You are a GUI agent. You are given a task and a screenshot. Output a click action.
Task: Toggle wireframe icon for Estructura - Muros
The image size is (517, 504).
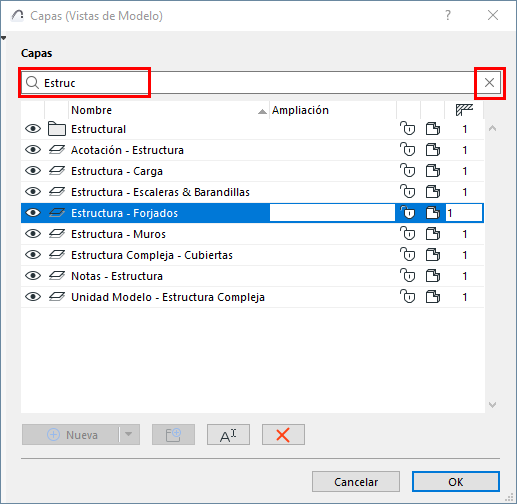(x=433, y=234)
